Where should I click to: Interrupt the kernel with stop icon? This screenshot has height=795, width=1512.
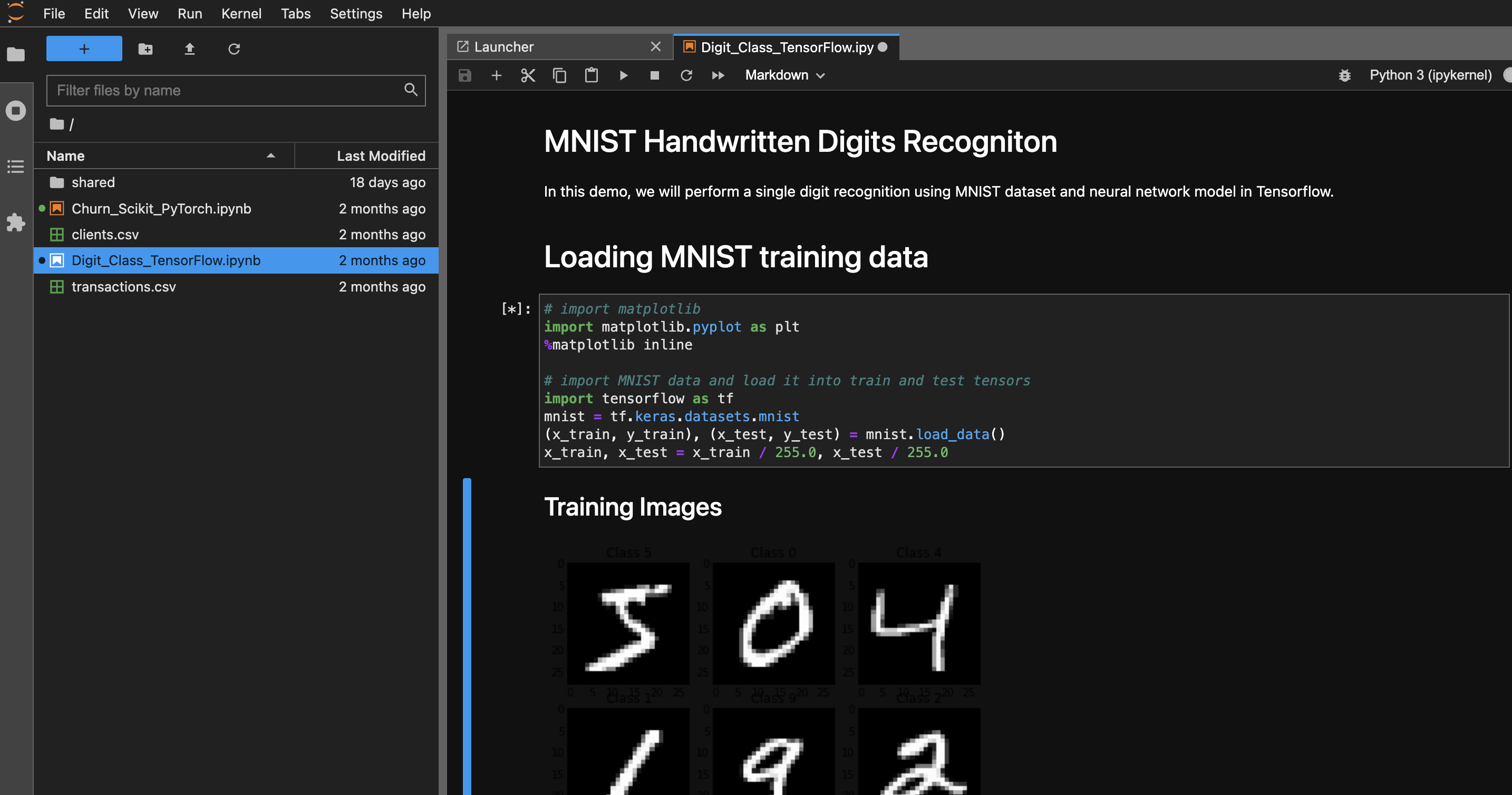(x=654, y=75)
